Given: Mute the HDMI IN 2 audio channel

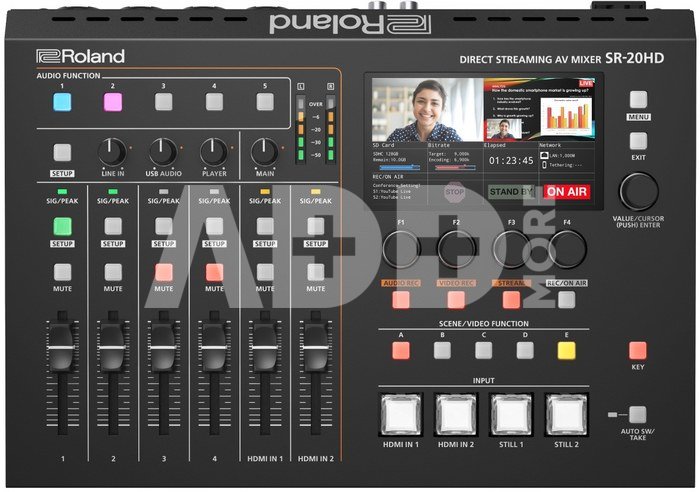Looking at the screenshot, I should point(316,272).
